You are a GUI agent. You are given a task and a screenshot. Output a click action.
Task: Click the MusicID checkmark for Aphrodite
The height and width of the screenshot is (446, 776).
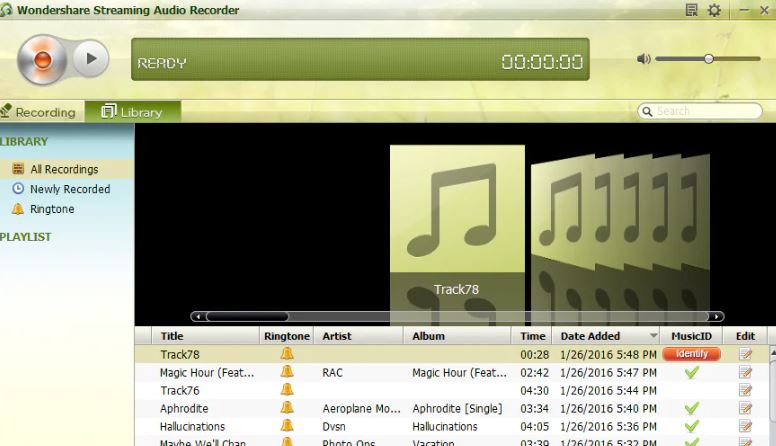coord(691,408)
